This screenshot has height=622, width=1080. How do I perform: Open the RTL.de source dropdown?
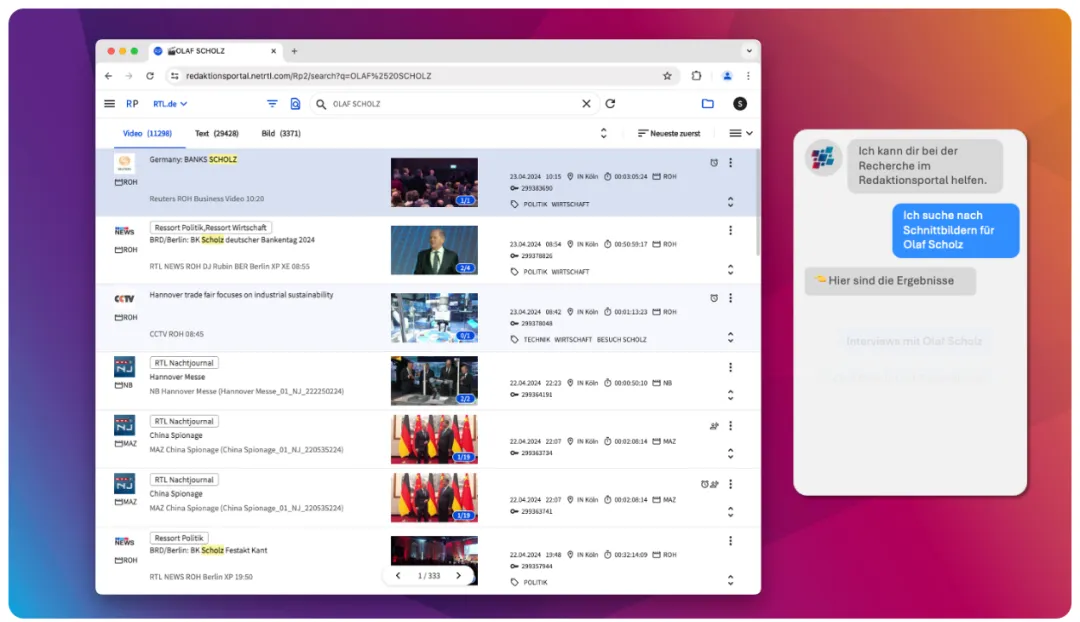tap(170, 104)
